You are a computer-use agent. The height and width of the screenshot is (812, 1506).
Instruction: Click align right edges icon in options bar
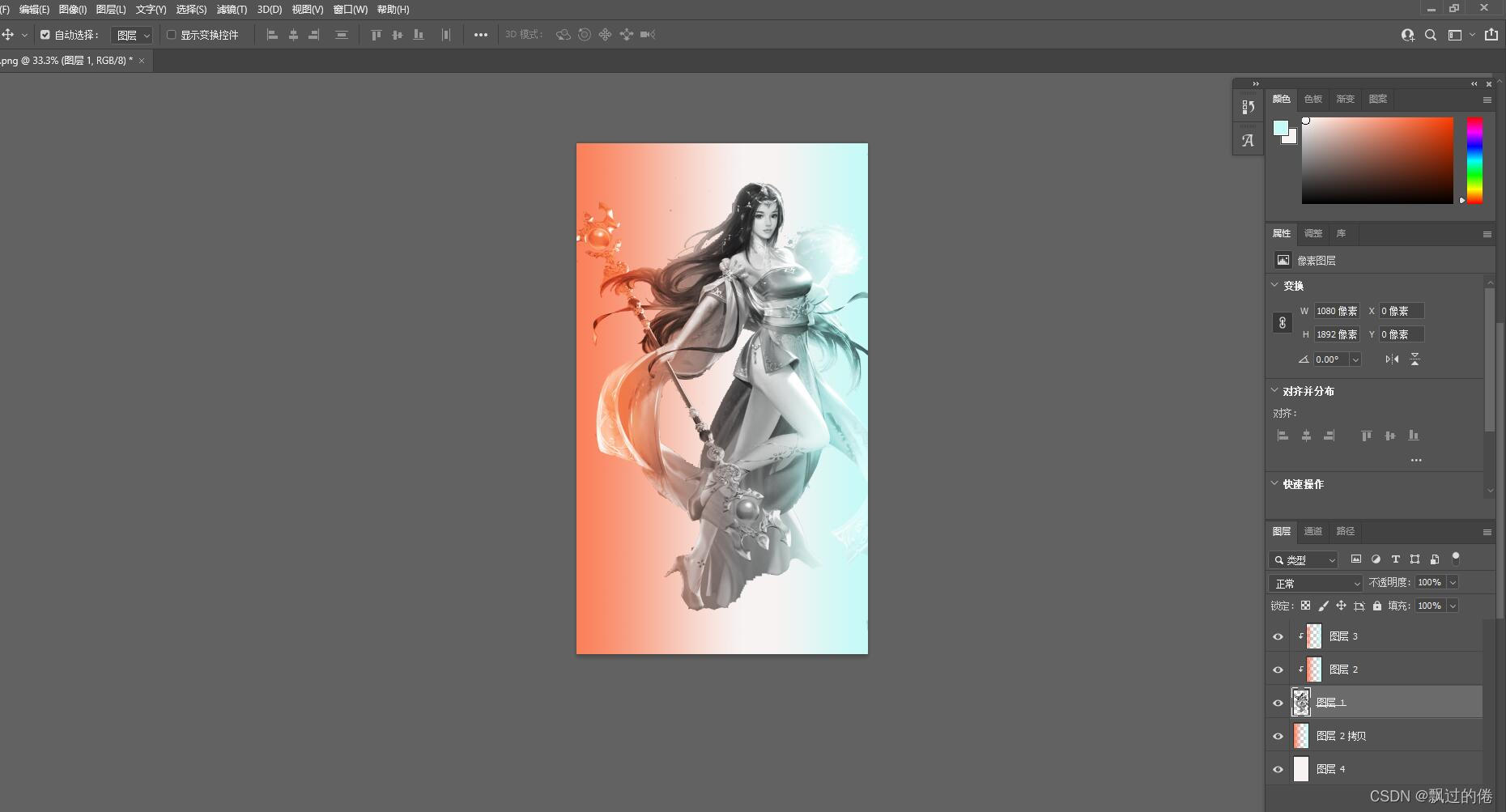(314, 35)
